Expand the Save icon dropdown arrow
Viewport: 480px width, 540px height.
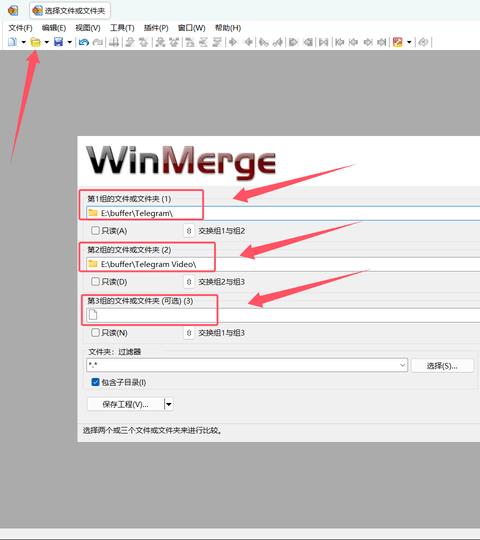click(70, 42)
